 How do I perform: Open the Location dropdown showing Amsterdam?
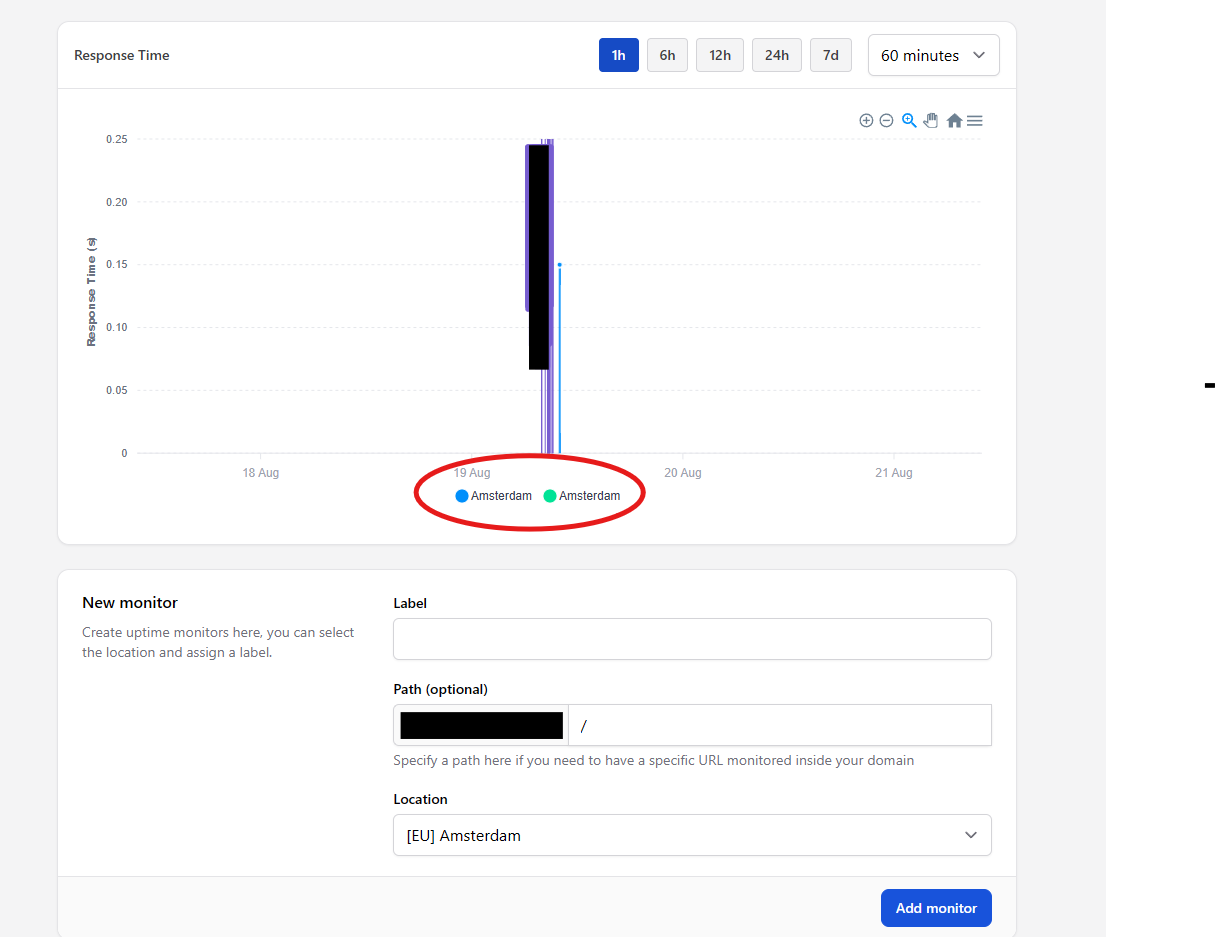[x=692, y=835]
